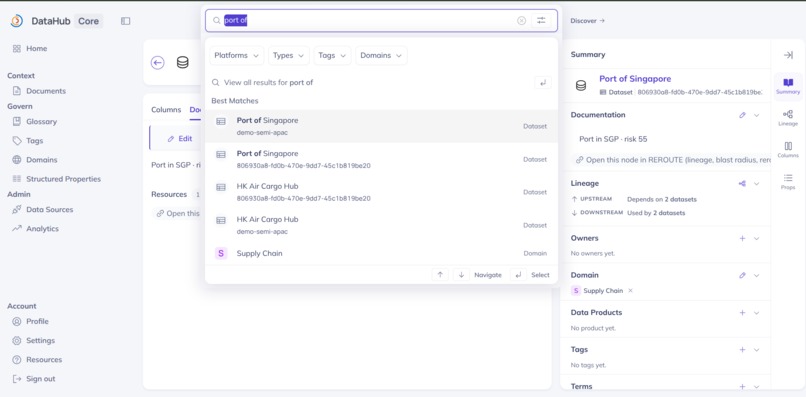The width and height of the screenshot is (806, 397).
Task: Edit Domain with the pencil icon
Action: [x=742, y=276]
